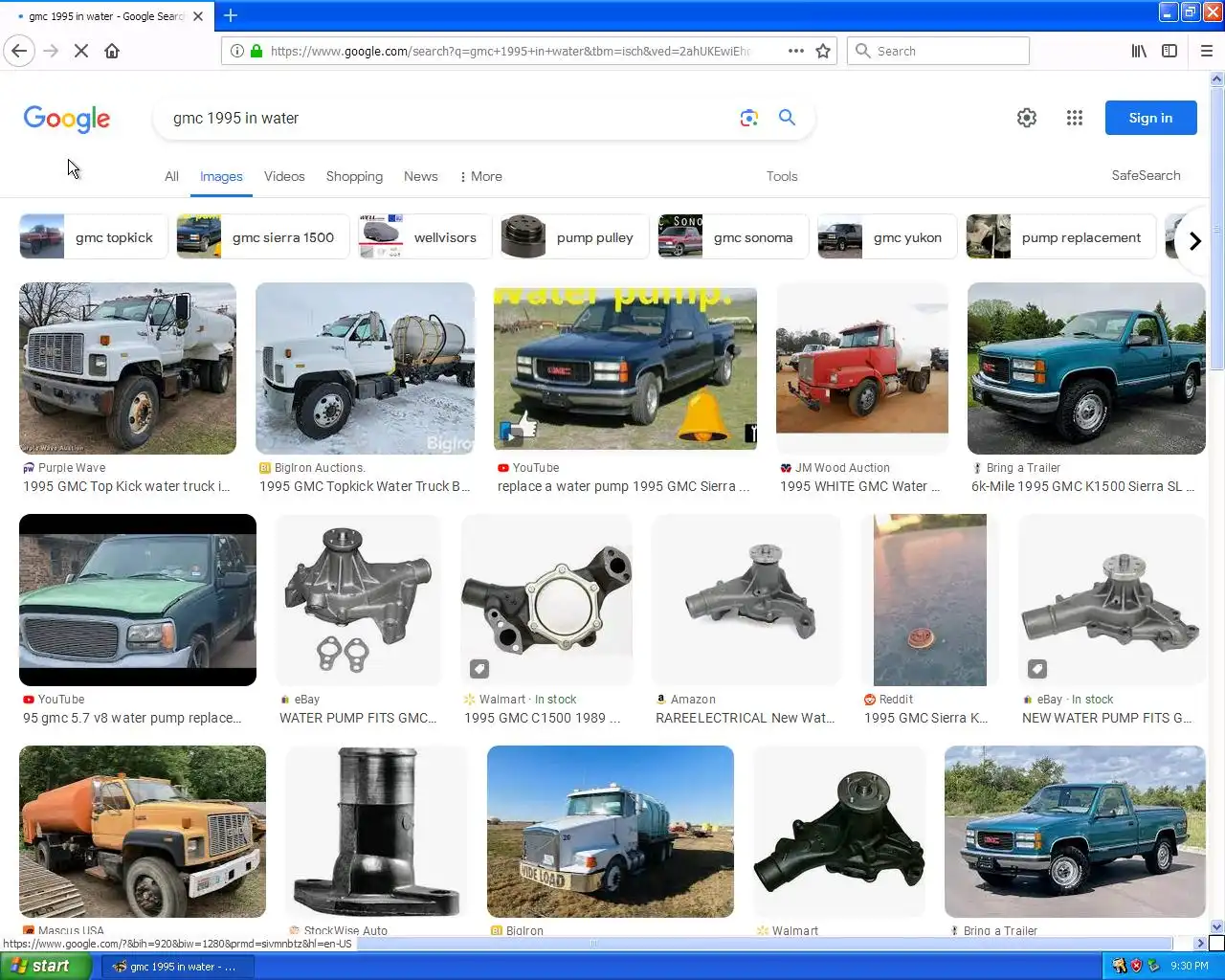1225x980 pixels.
Task: Switch to the Videos tab
Action: pos(284,176)
